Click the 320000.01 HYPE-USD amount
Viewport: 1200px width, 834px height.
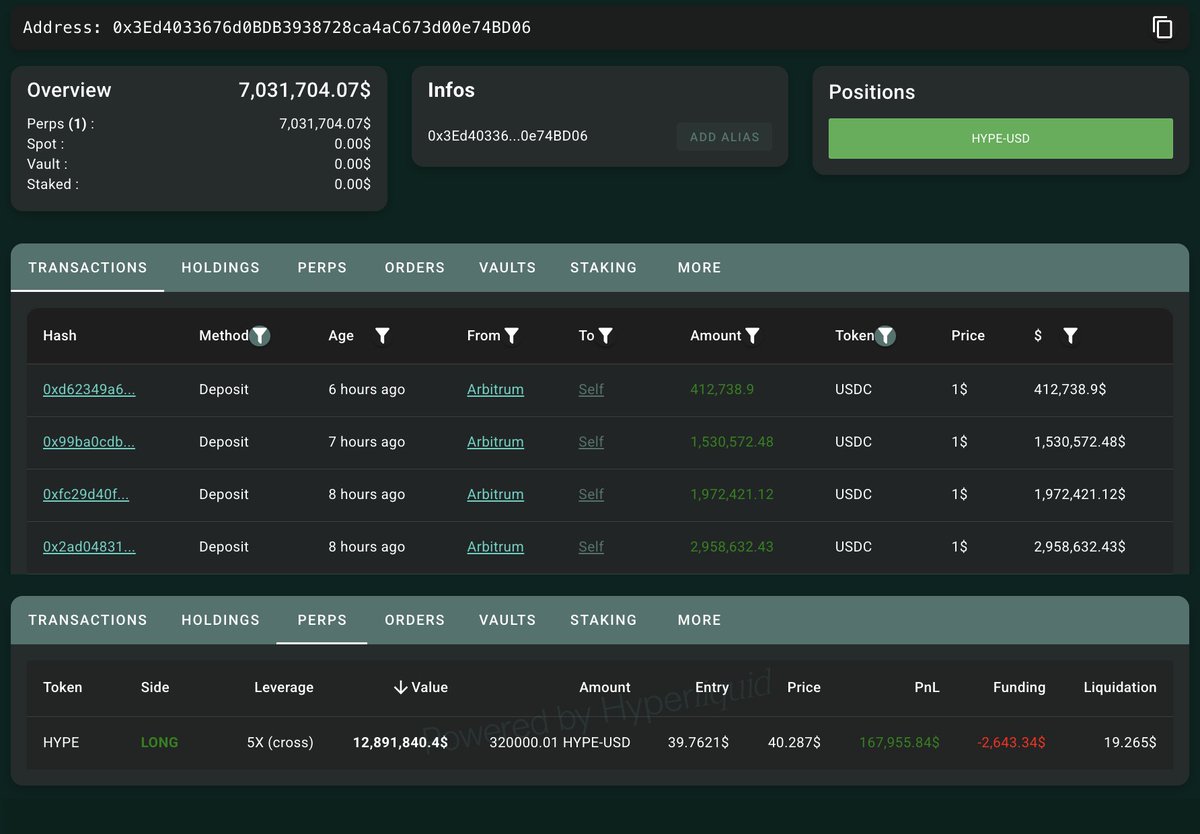pos(560,743)
